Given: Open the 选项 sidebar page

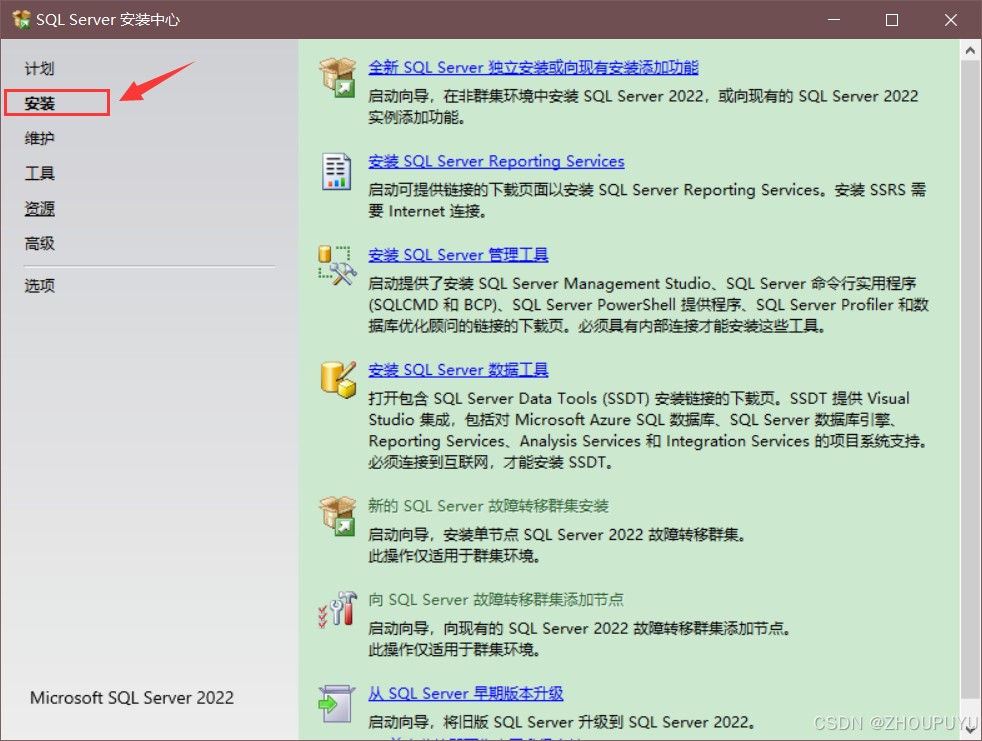Looking at the screenshot, I should click(x=40, y=285).
